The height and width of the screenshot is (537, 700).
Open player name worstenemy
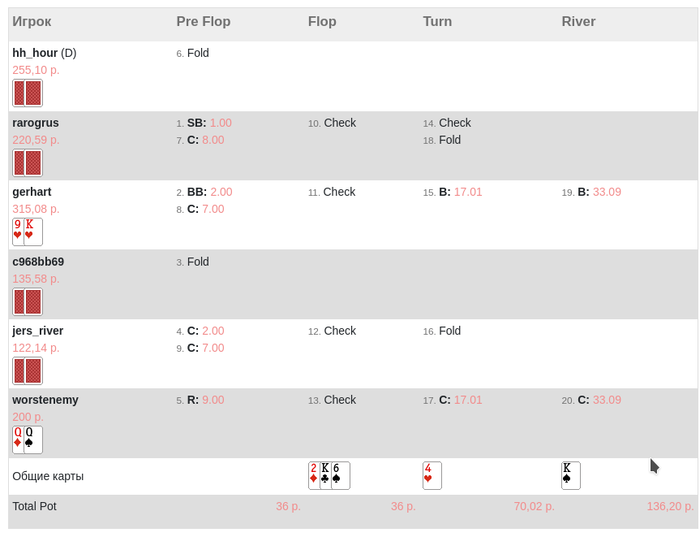(45, 400)
